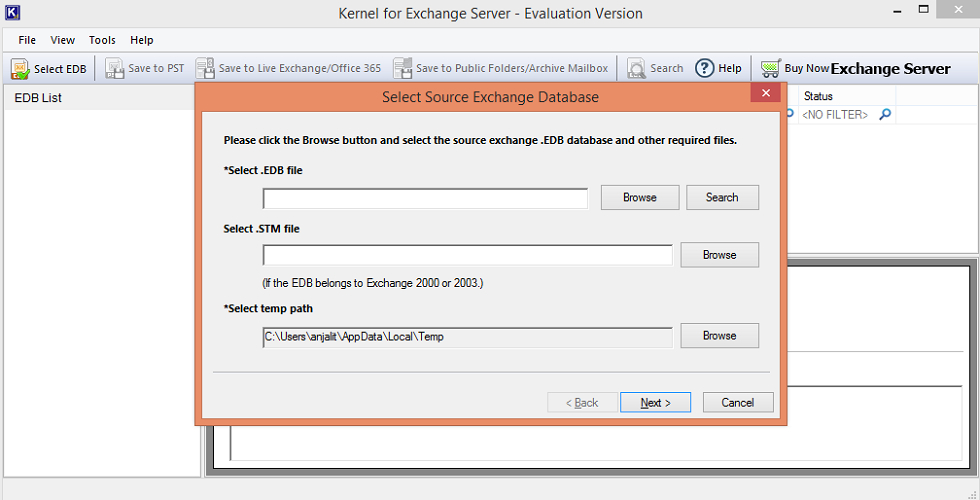
Task: Open the File menu
Action: [27, 40]
